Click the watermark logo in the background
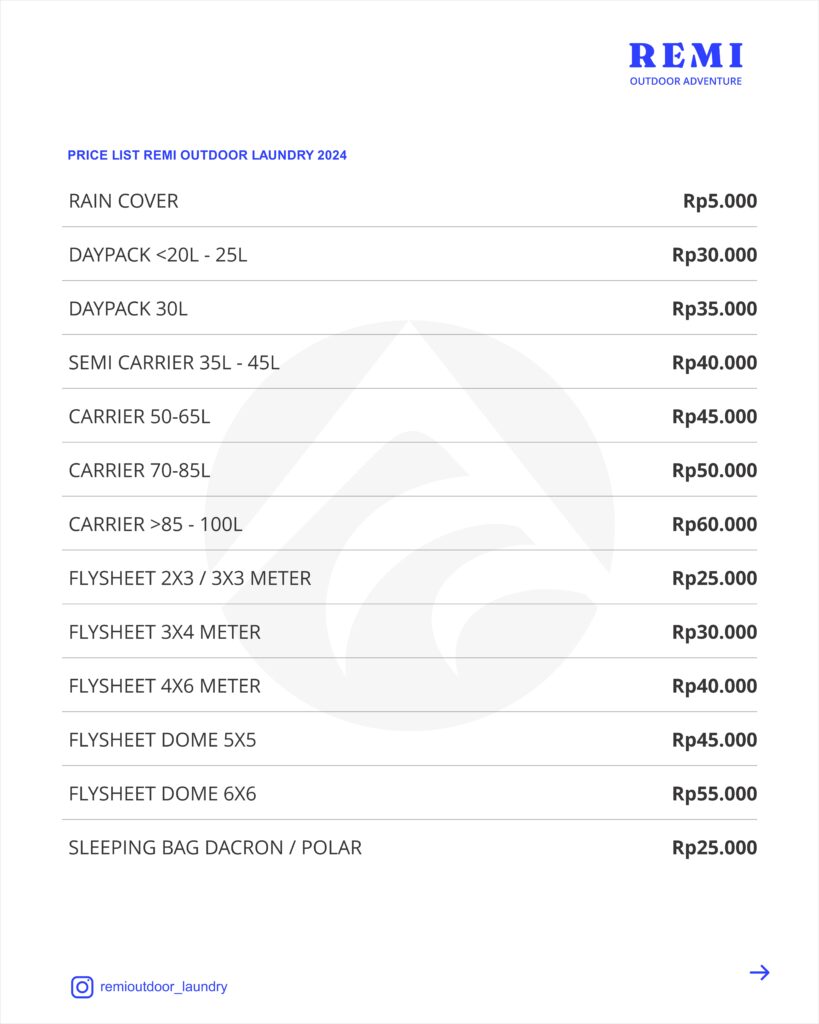The height and width of the screenshot is (1024, 819). [410, 526]
